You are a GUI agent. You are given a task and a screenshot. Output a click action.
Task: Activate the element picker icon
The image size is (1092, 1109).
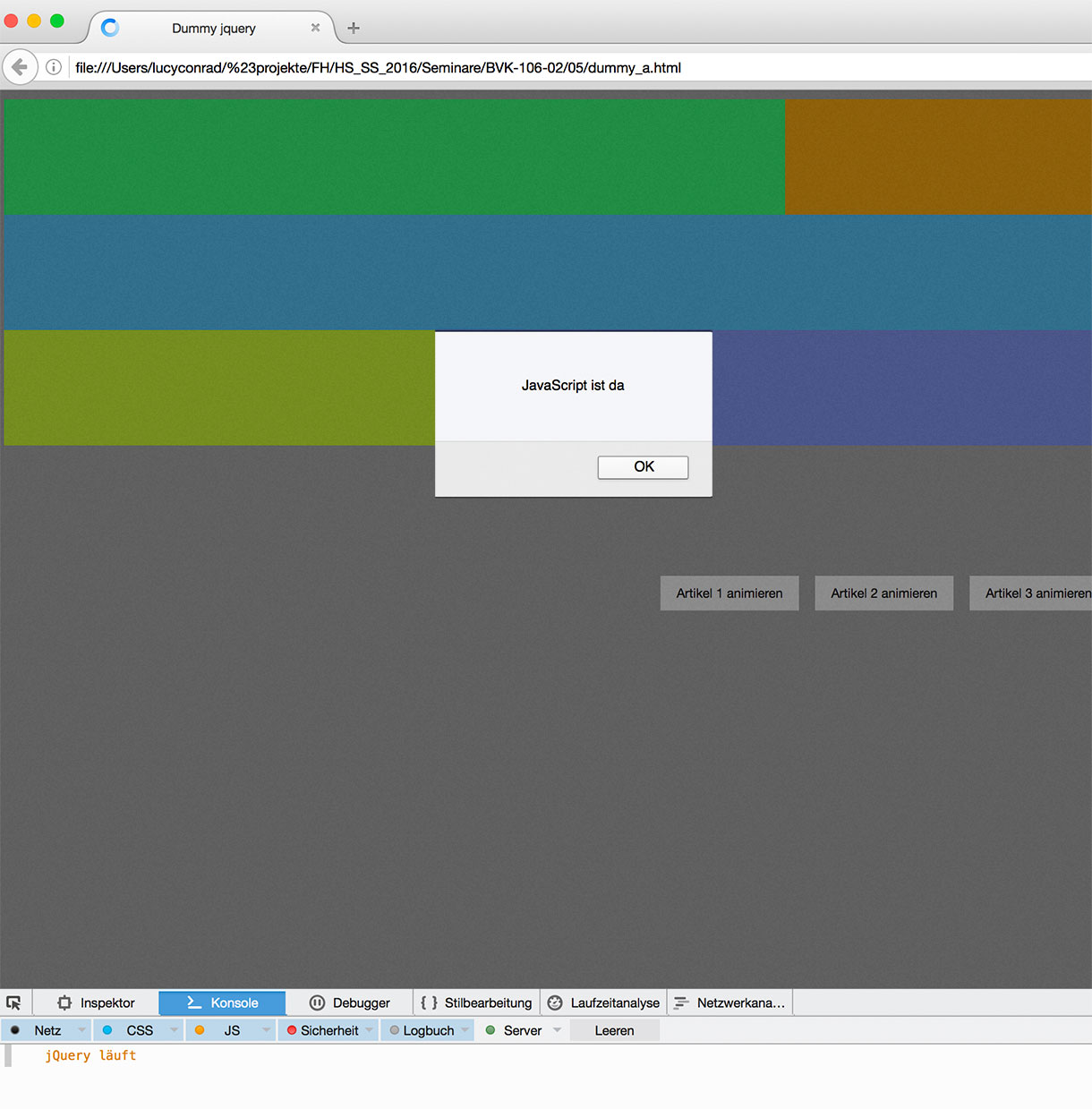click(x=13, y=1002)
